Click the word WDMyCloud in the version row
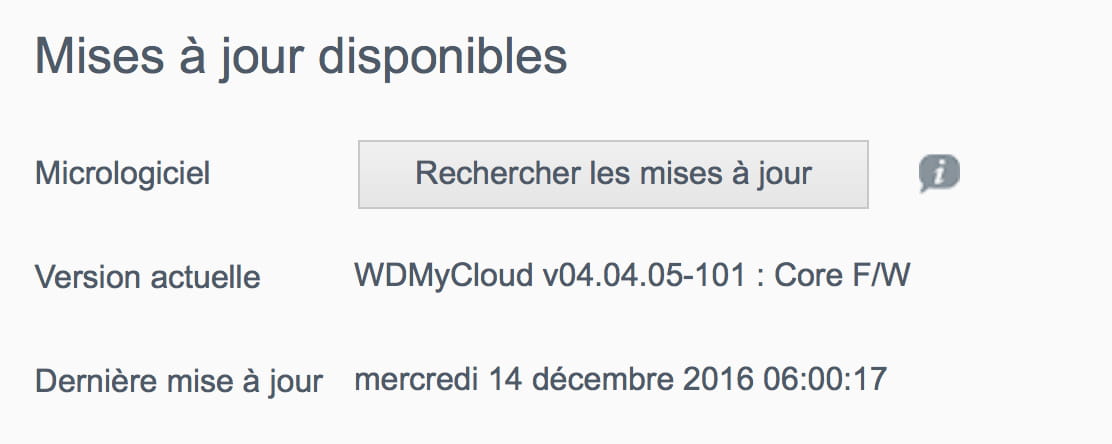 443,275
